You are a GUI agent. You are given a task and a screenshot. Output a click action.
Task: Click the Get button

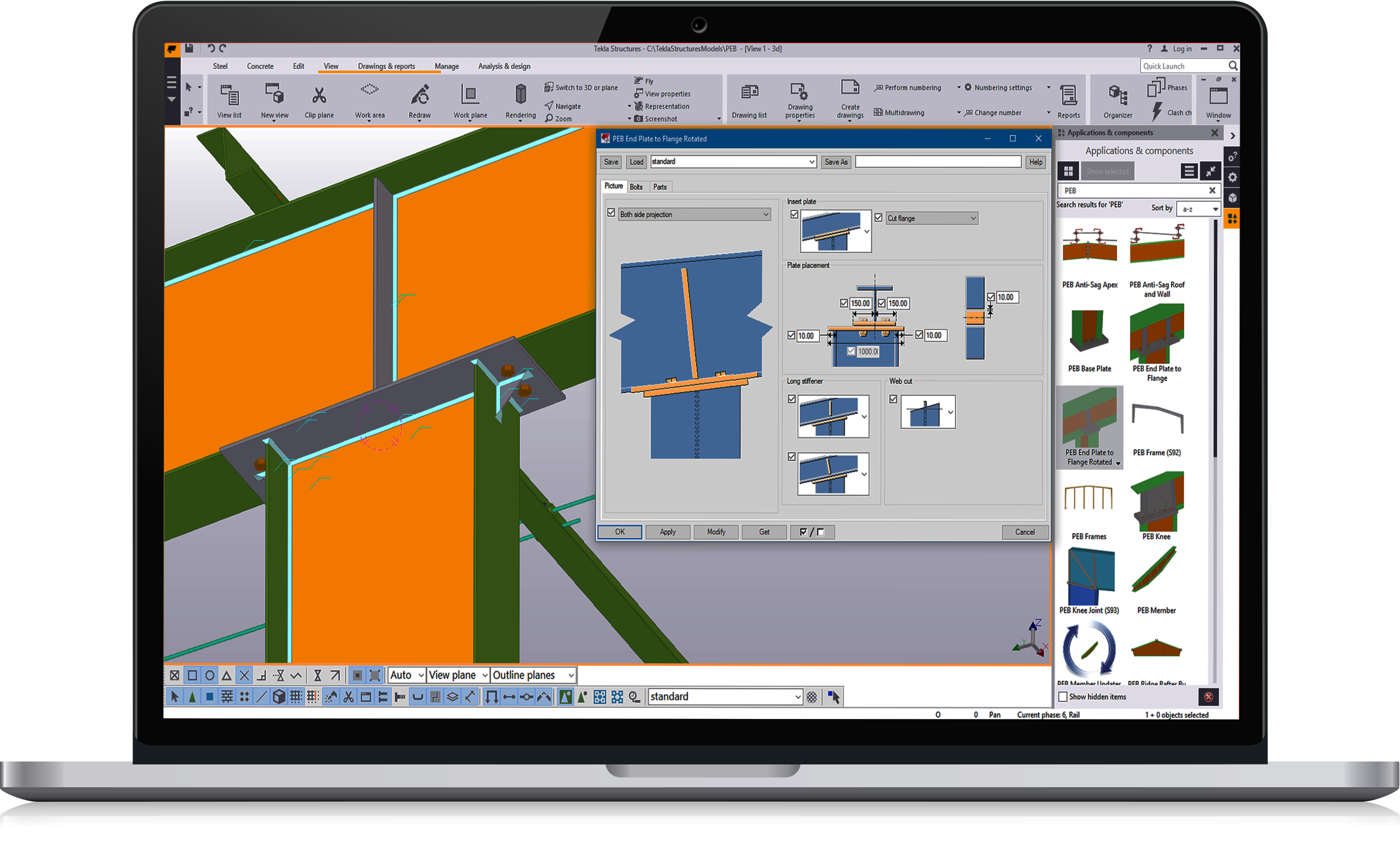click(x=764, y=532)
